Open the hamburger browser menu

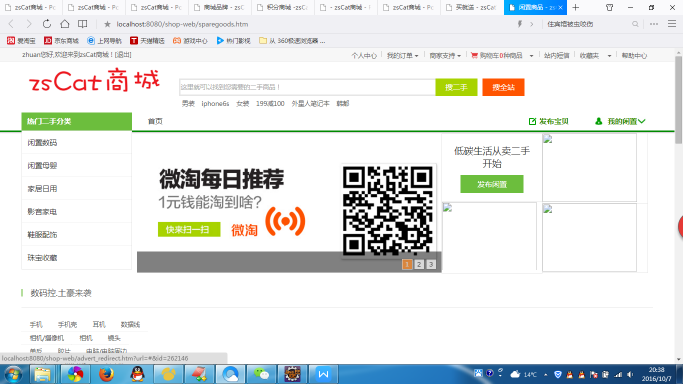pyautogui.click(x=672, y=24)
